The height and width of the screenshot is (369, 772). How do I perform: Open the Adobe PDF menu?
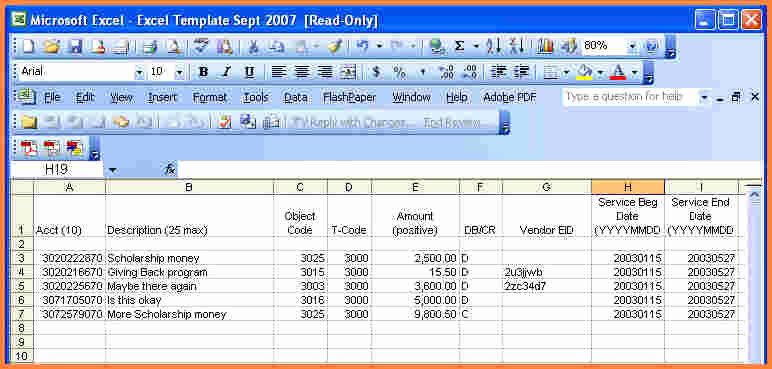[510, 98]
